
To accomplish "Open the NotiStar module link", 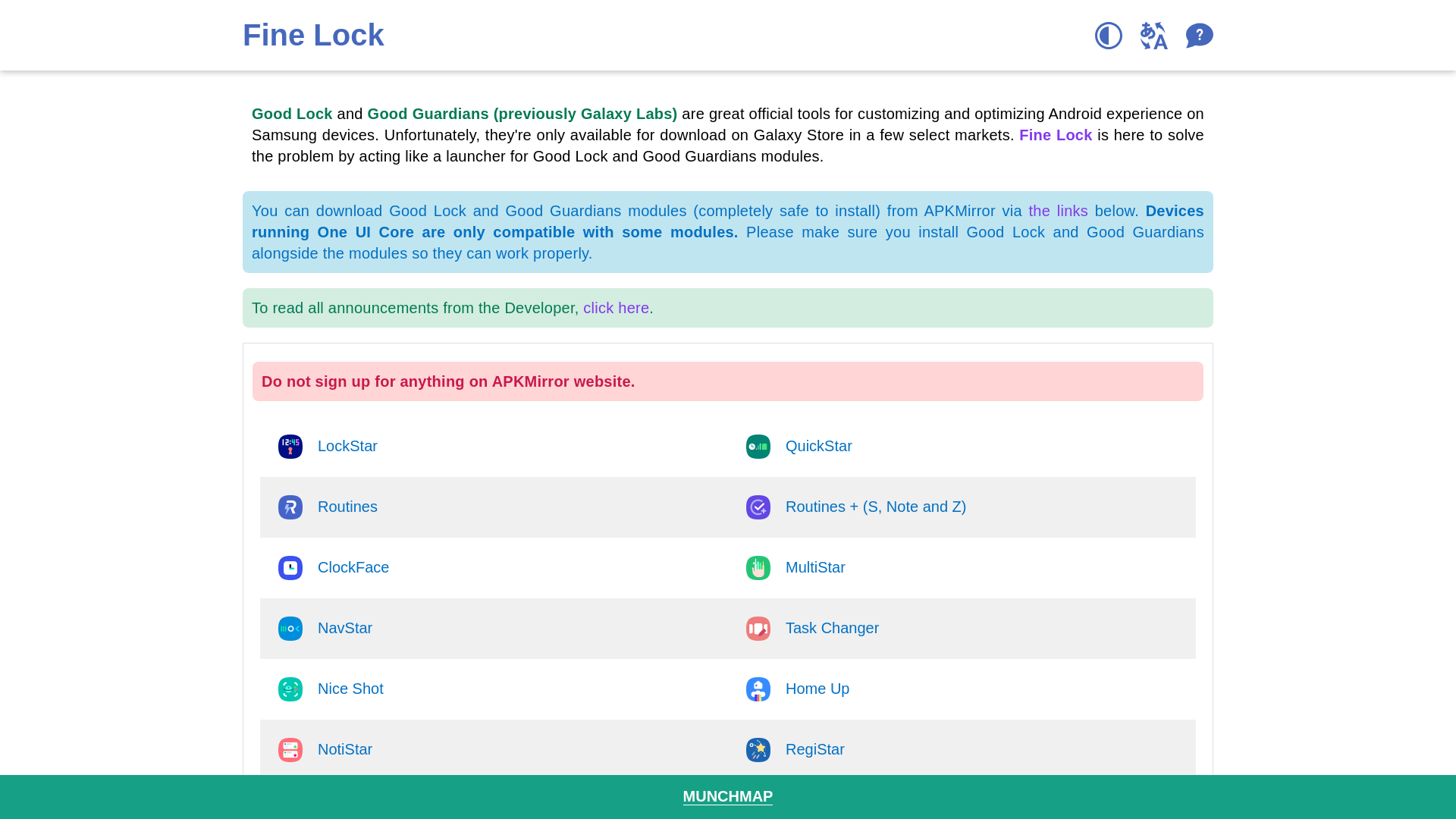I will point(345,749).
